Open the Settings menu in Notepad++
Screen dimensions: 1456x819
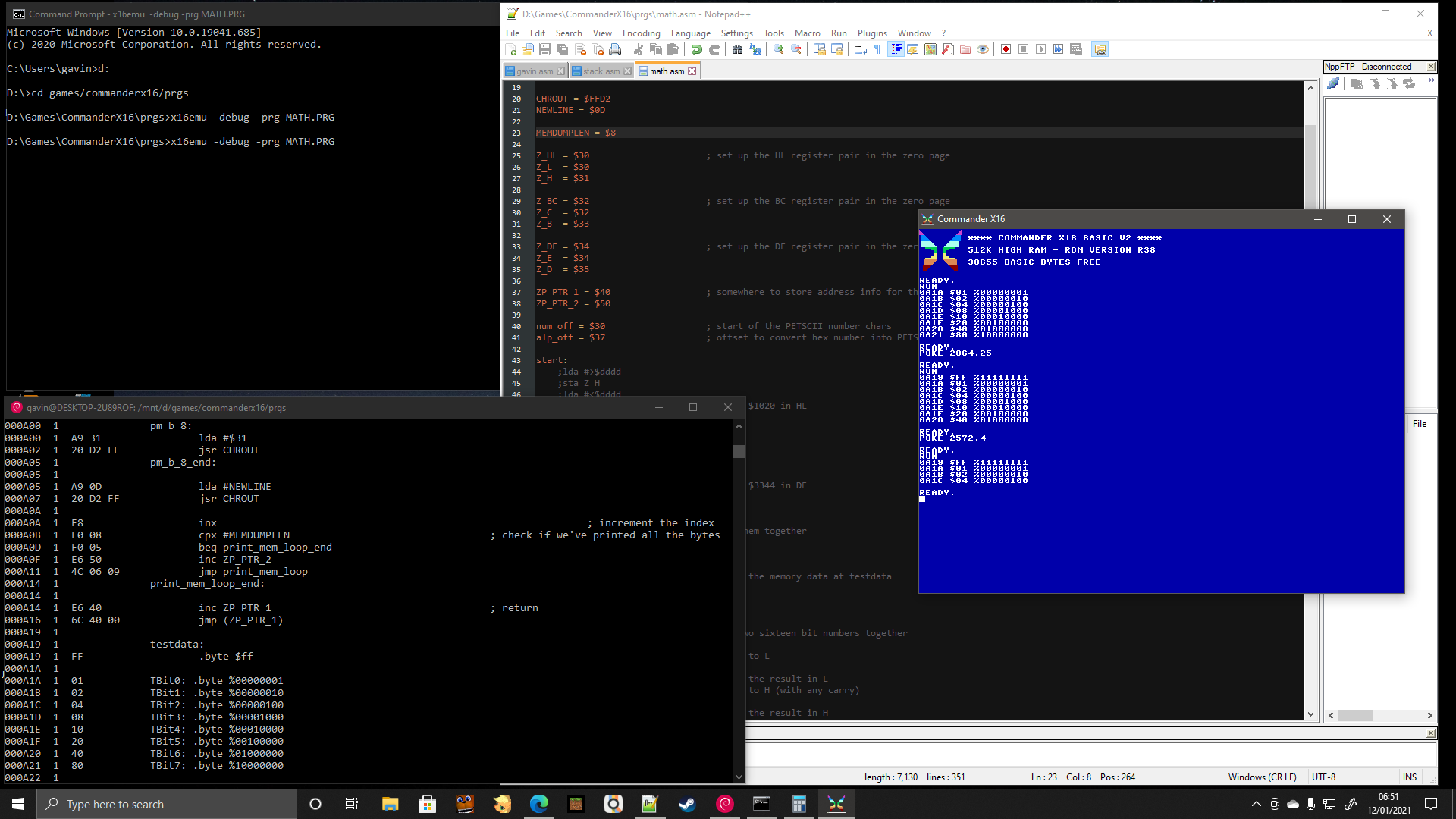[x=737, y=33]
